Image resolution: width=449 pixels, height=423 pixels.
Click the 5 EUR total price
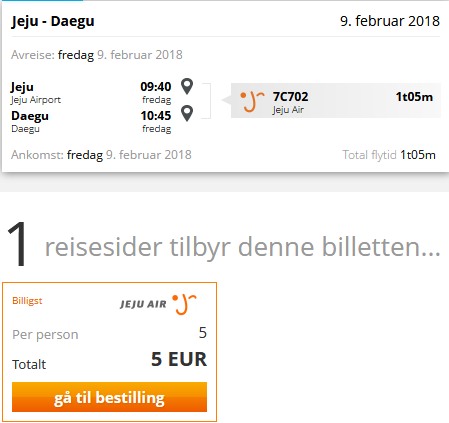point(179,359)
